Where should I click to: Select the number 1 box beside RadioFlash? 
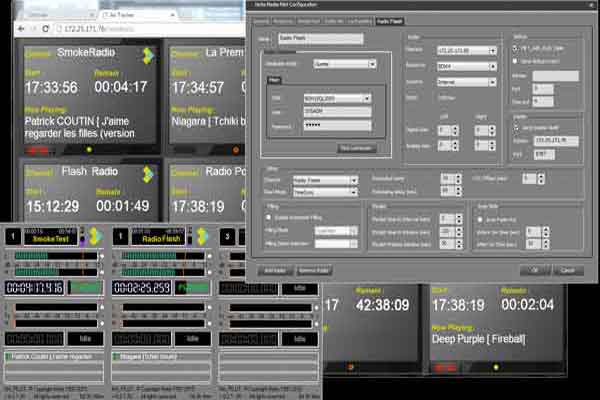coord(121,236)
